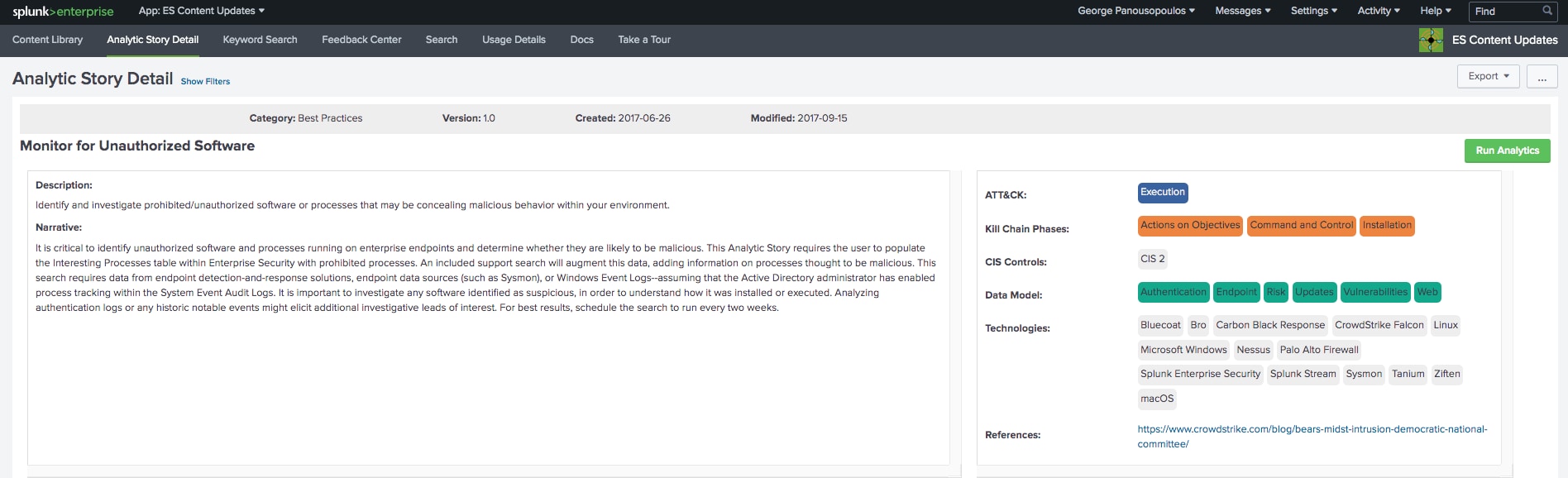Click the Endpoint data model tag

coord(1236,292)
